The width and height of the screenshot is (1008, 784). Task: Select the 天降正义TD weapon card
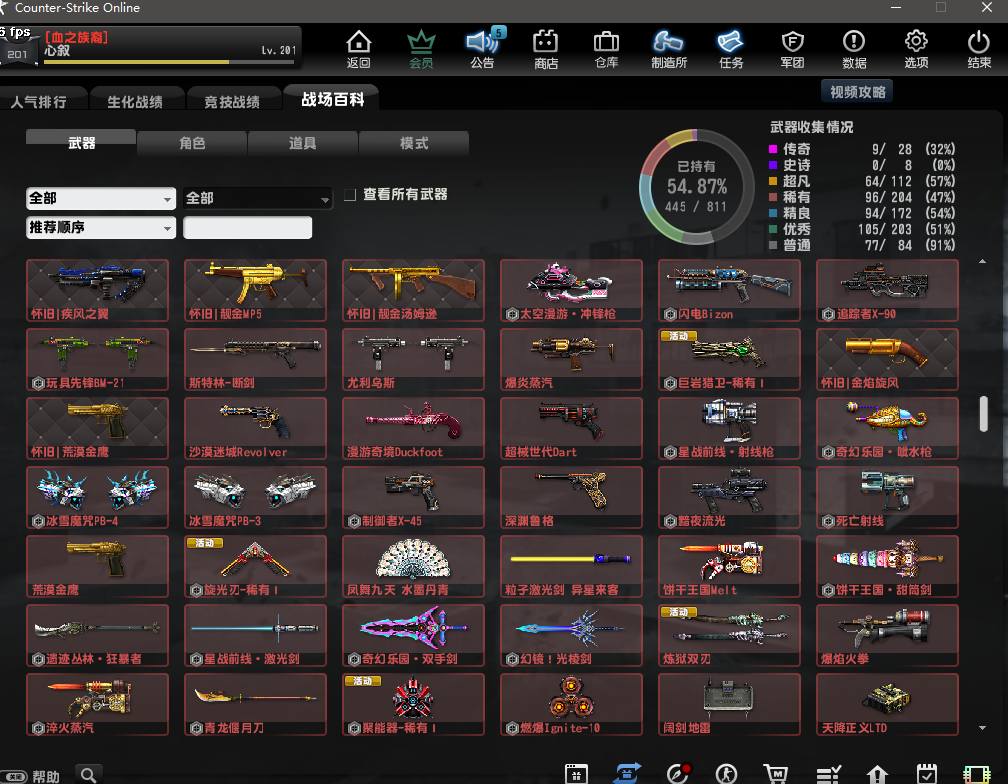887,704
